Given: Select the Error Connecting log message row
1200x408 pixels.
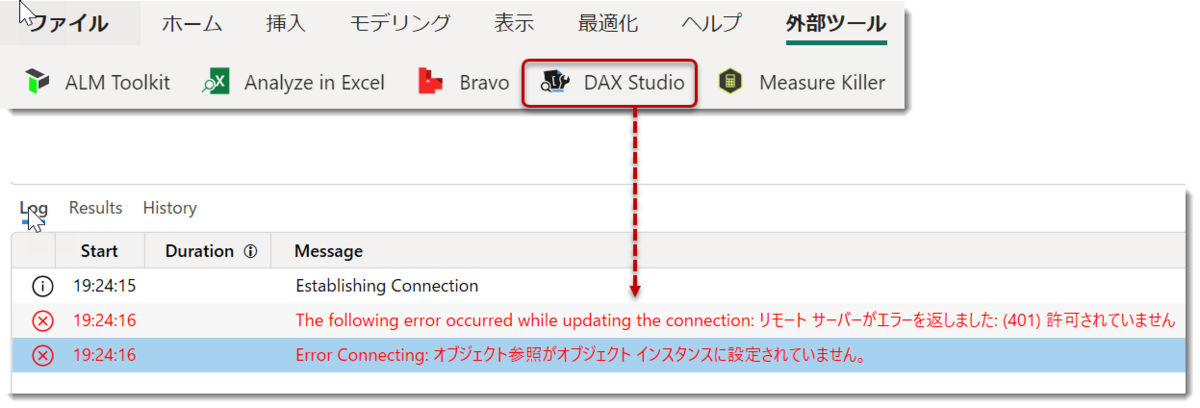Looking at the screenshot, I should [600, 355].
